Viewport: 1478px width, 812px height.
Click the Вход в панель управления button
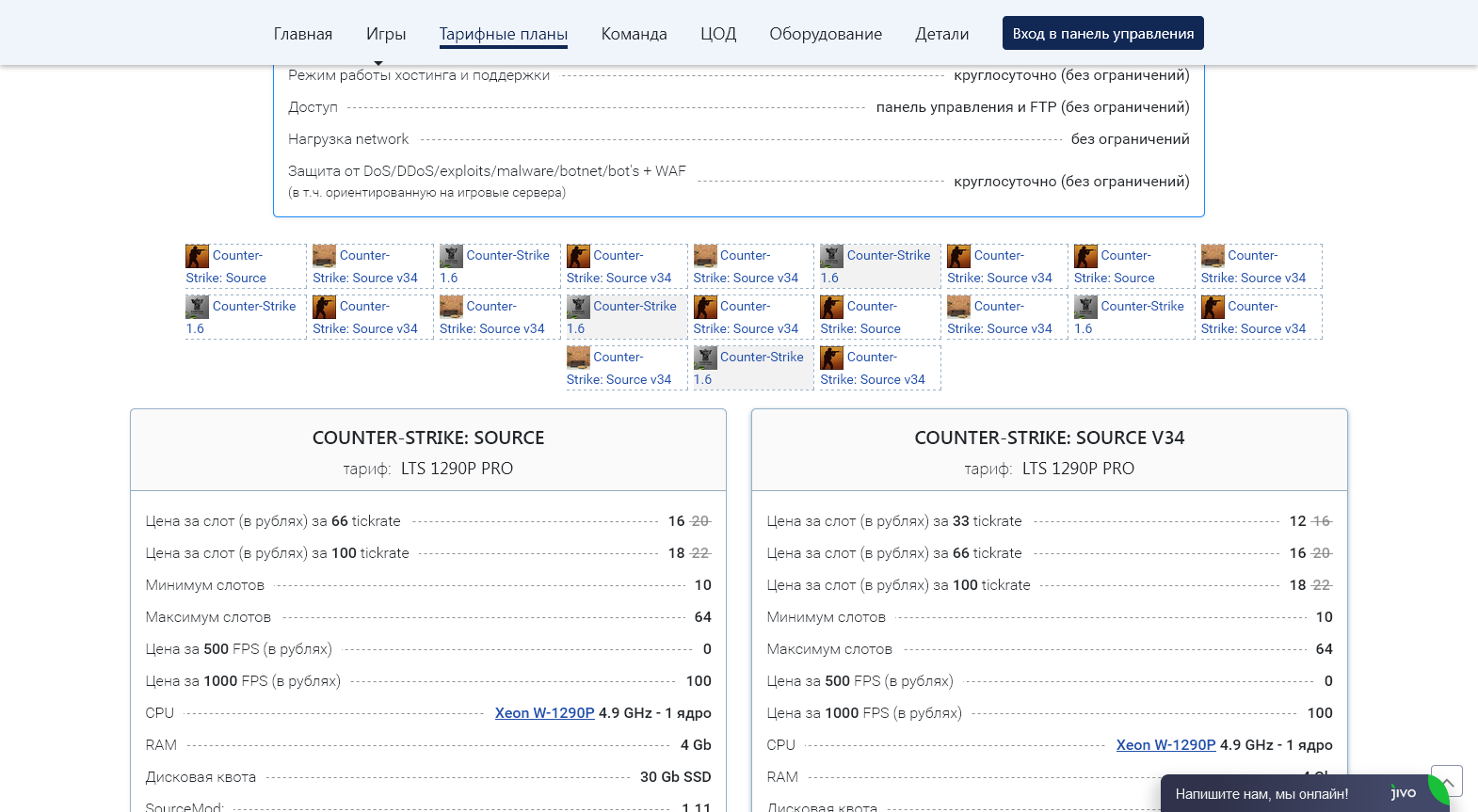pyautogui.click(x=1102, y=34)
